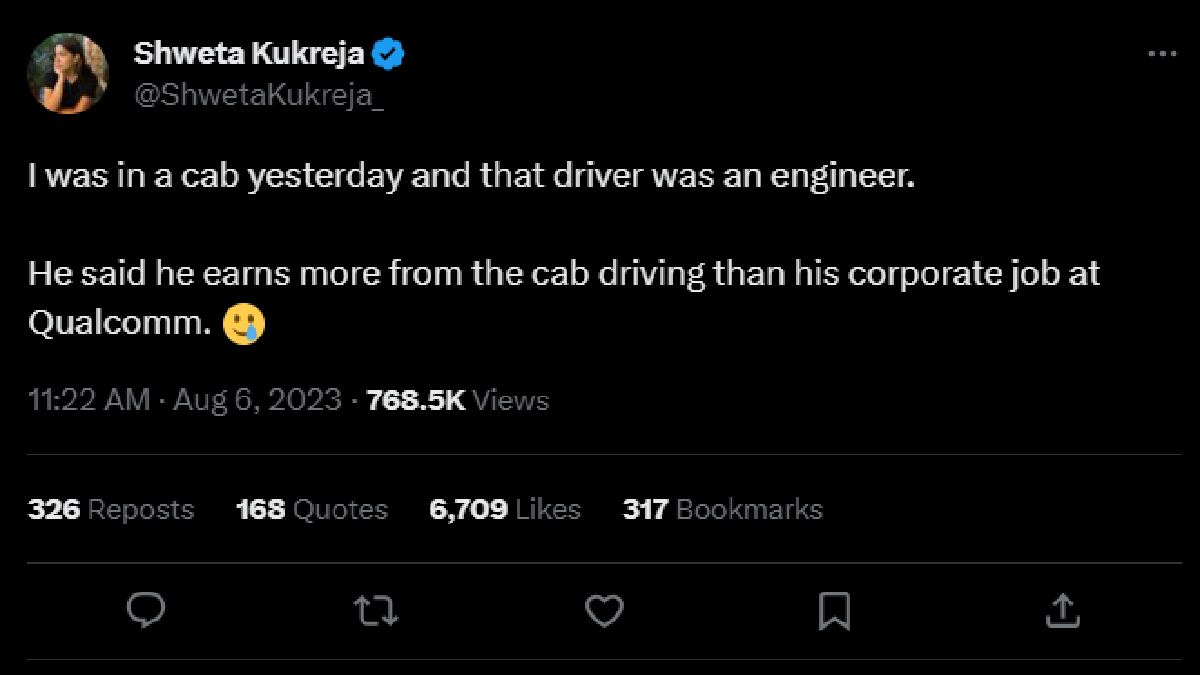Click the crying smile emoji
This screenshot has width=1200, height=675.
click(245, 325)
